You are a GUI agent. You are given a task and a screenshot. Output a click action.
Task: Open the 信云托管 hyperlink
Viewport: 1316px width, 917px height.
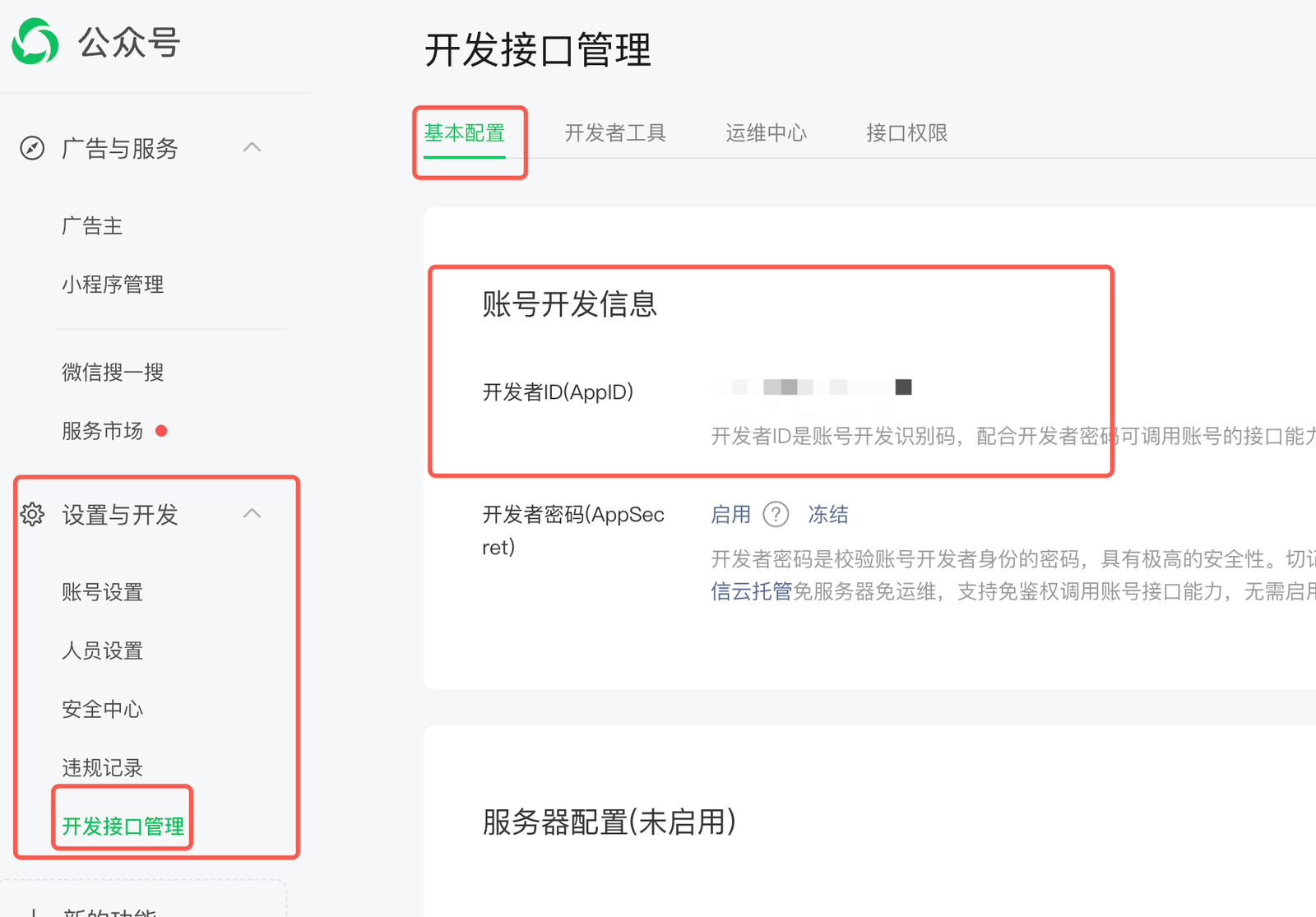pyautogui.click(x=751, y=591)
